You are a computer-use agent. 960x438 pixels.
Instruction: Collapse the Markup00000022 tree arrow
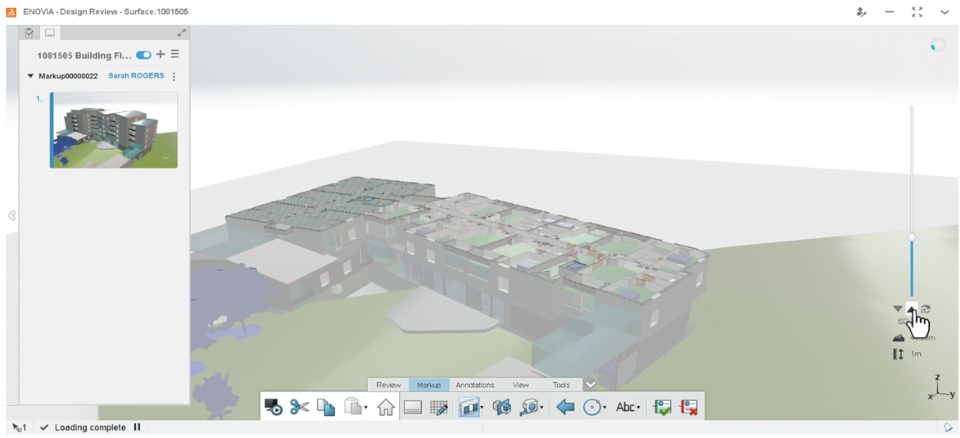coord(31,77)
